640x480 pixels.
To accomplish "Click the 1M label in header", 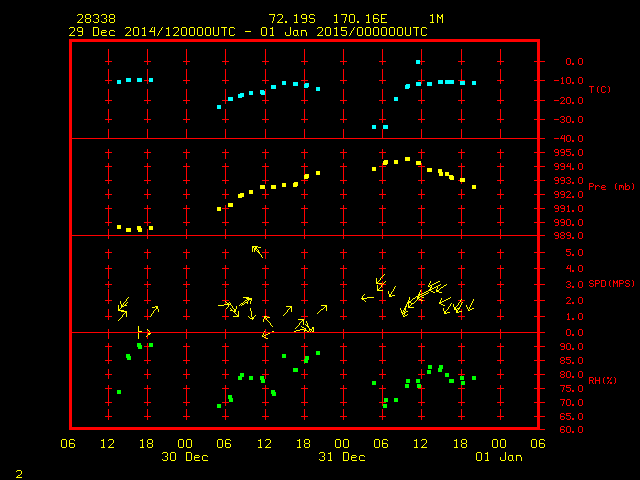I will click(436, 19).
